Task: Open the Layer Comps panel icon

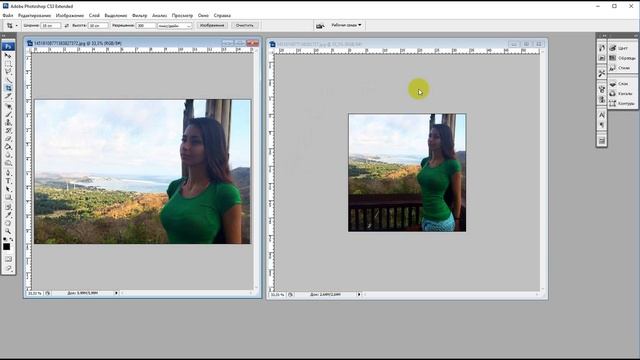Action: coord(602,141)
